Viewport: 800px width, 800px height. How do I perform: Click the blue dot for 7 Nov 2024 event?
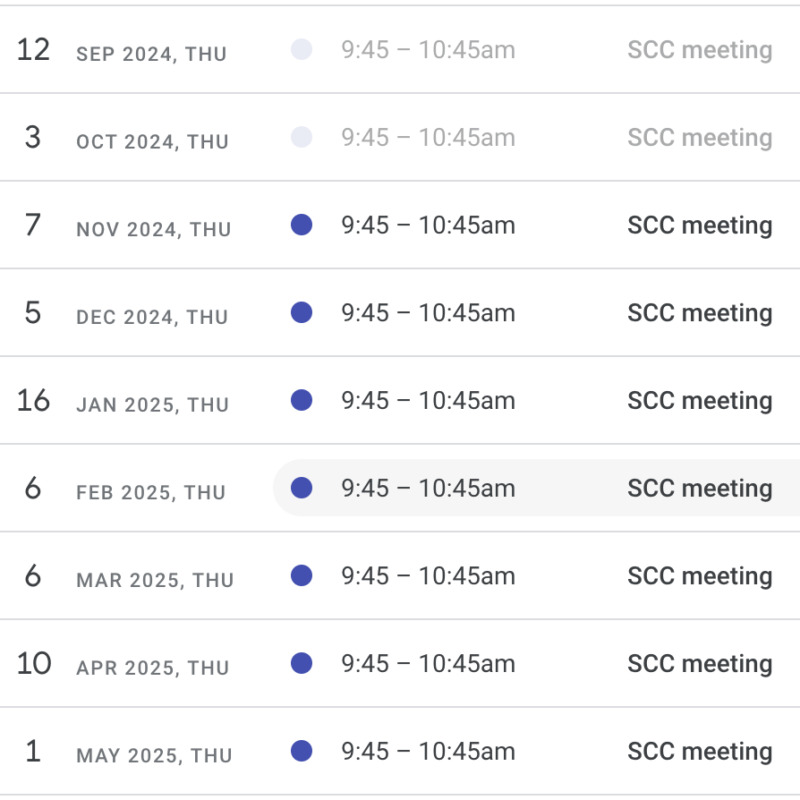click(x=302, y=225)
